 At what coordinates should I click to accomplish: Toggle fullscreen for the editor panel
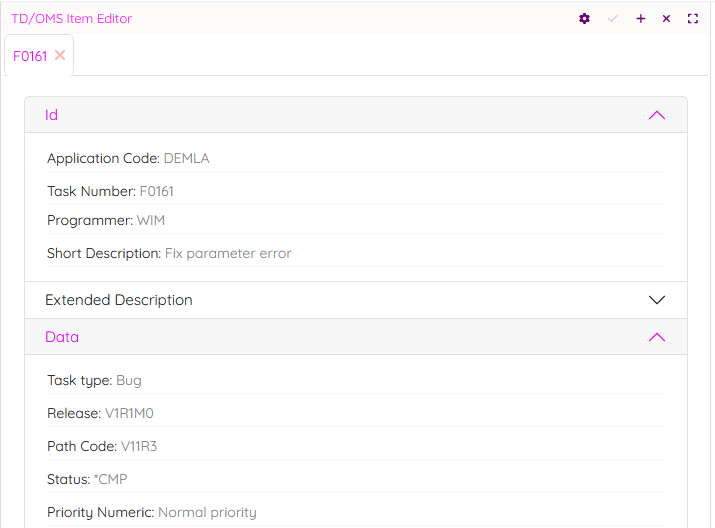tap(693, 19)
